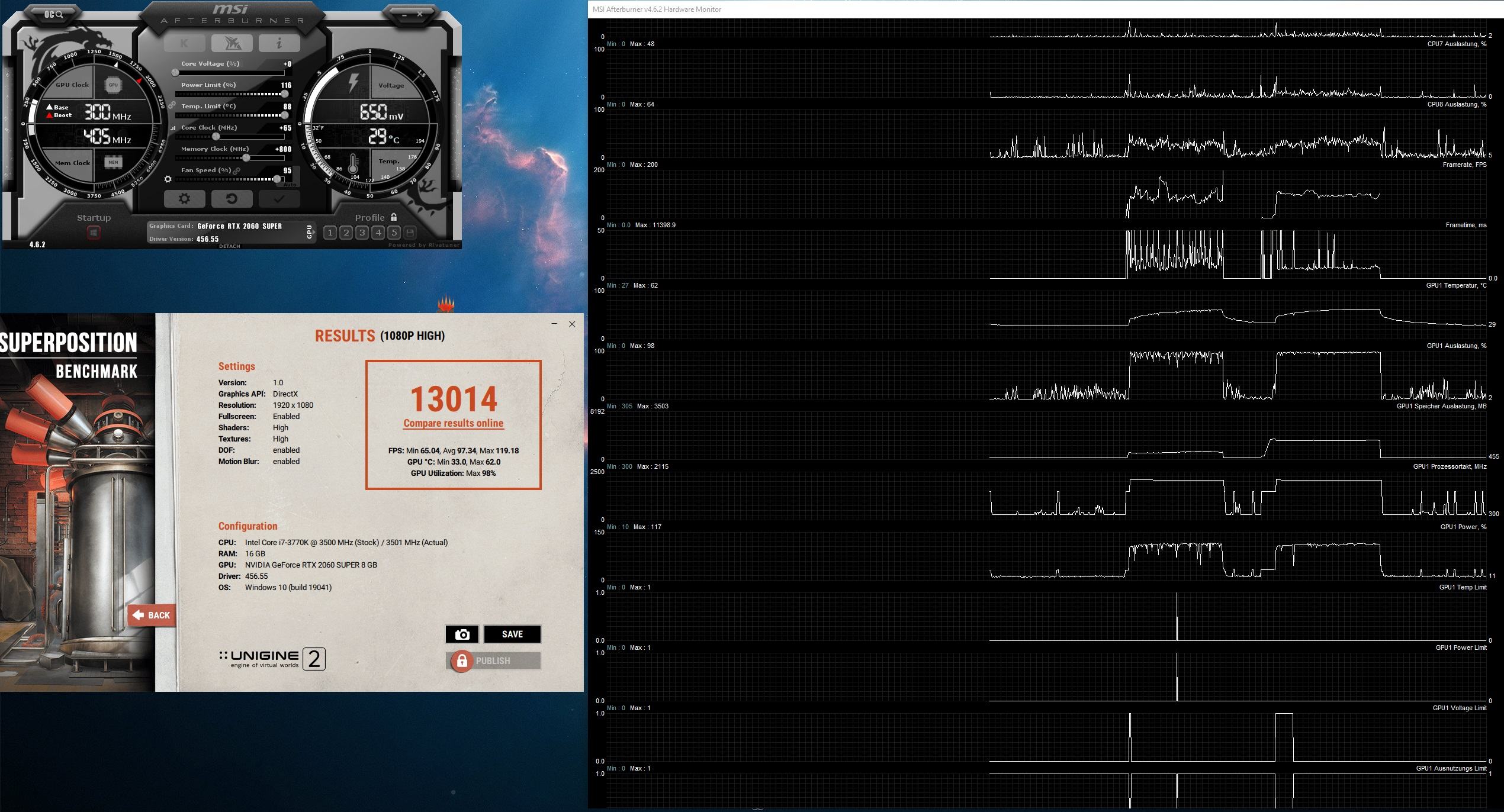
Task: Click the Hardware Monitor title bar
Action: 1046,9
